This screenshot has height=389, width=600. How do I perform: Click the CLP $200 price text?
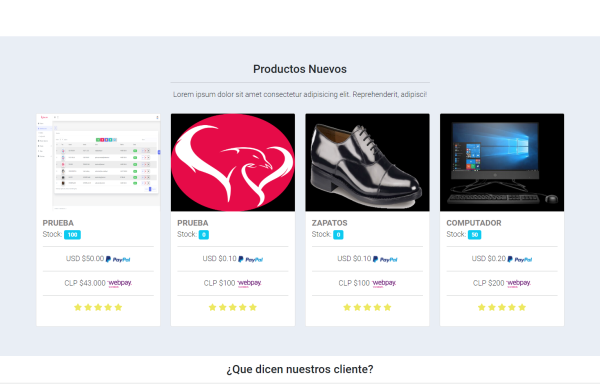pyautogui.click(x=489, y=283)
